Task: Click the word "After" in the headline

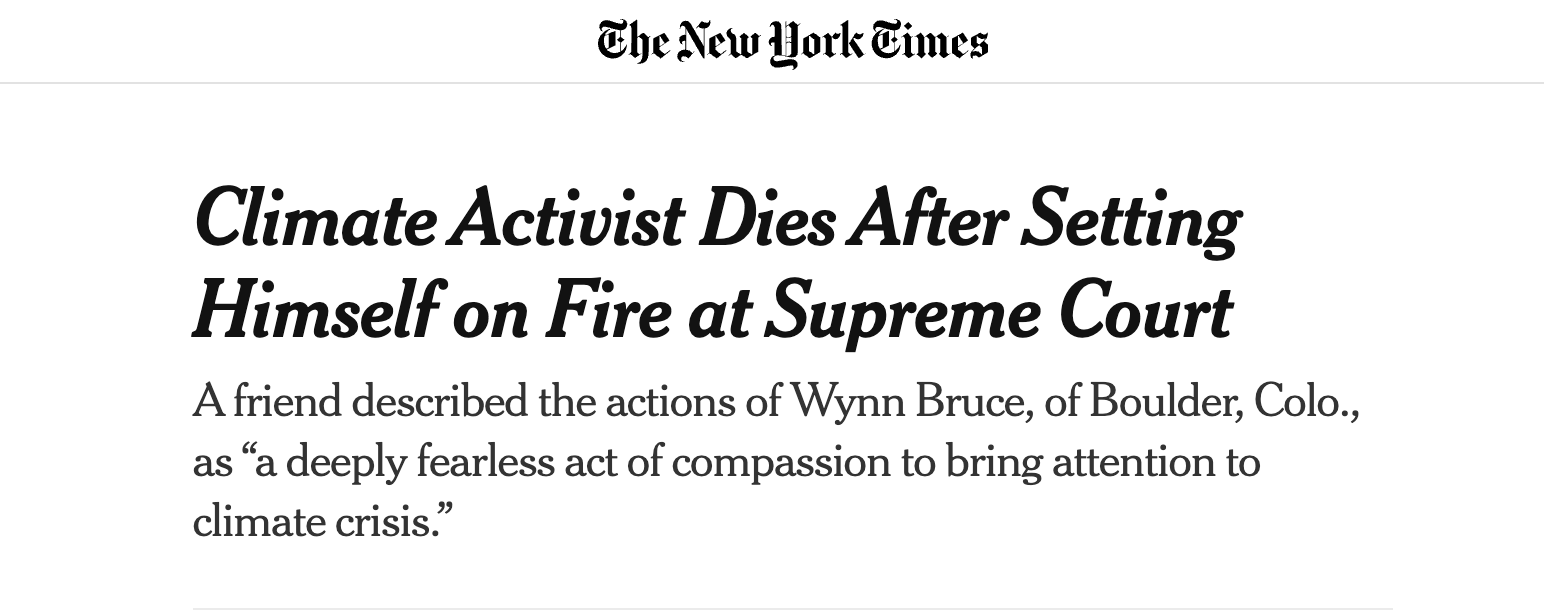Action: pos(926,219)
